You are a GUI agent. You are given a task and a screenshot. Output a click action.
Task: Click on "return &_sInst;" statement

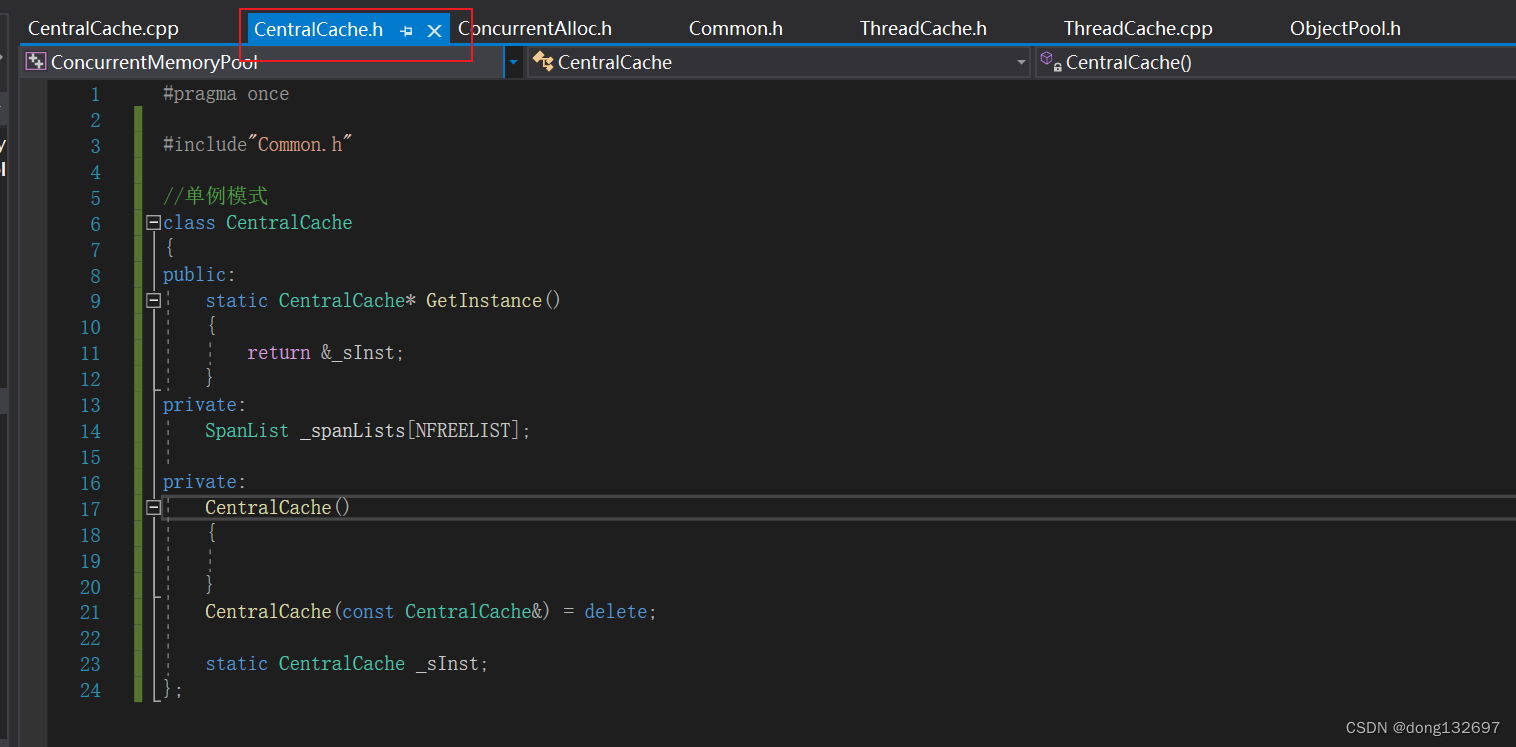pos(326,353)
